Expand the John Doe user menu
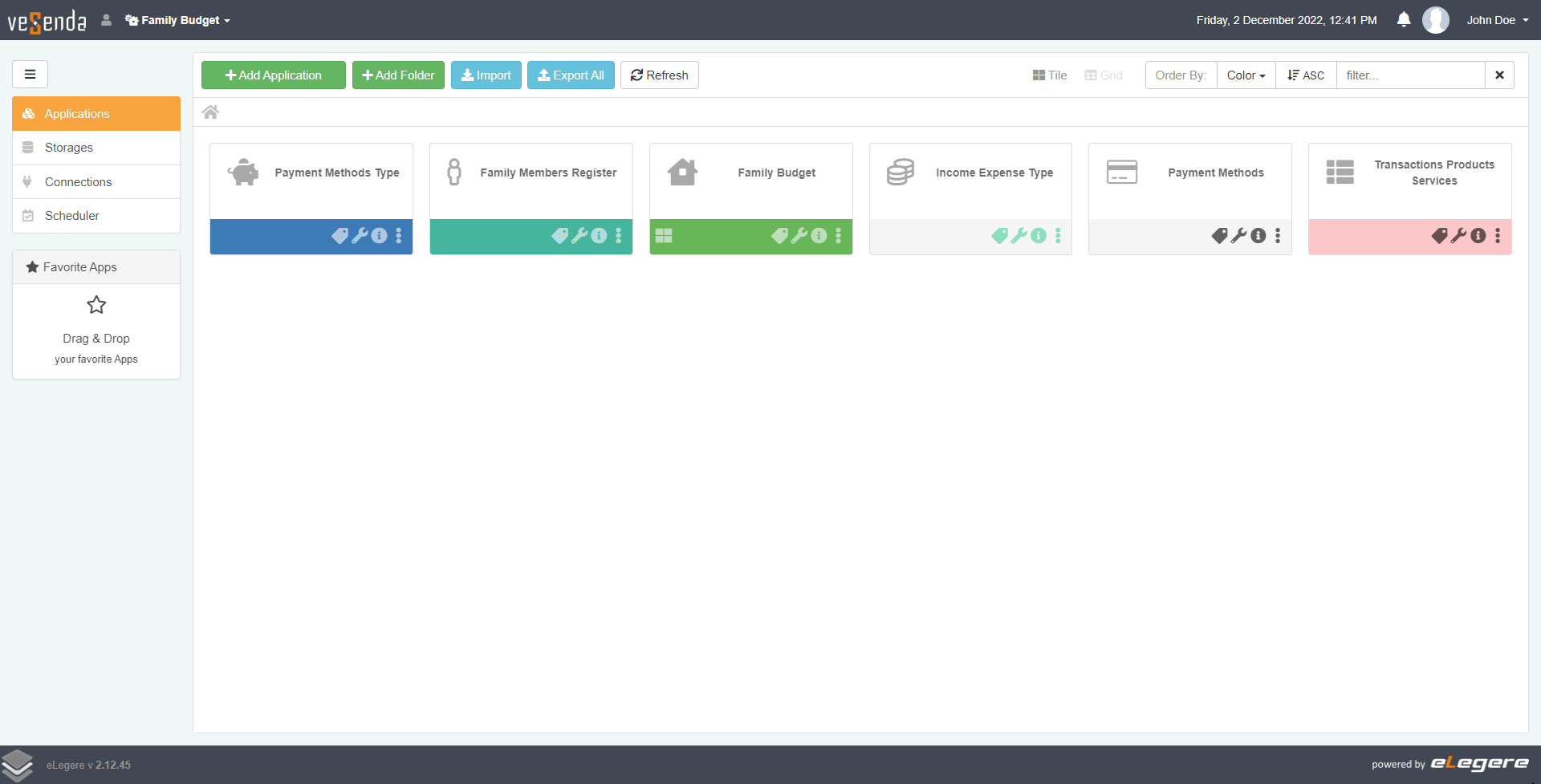This screenshot has width=1541, height=784. point(1497,20)
